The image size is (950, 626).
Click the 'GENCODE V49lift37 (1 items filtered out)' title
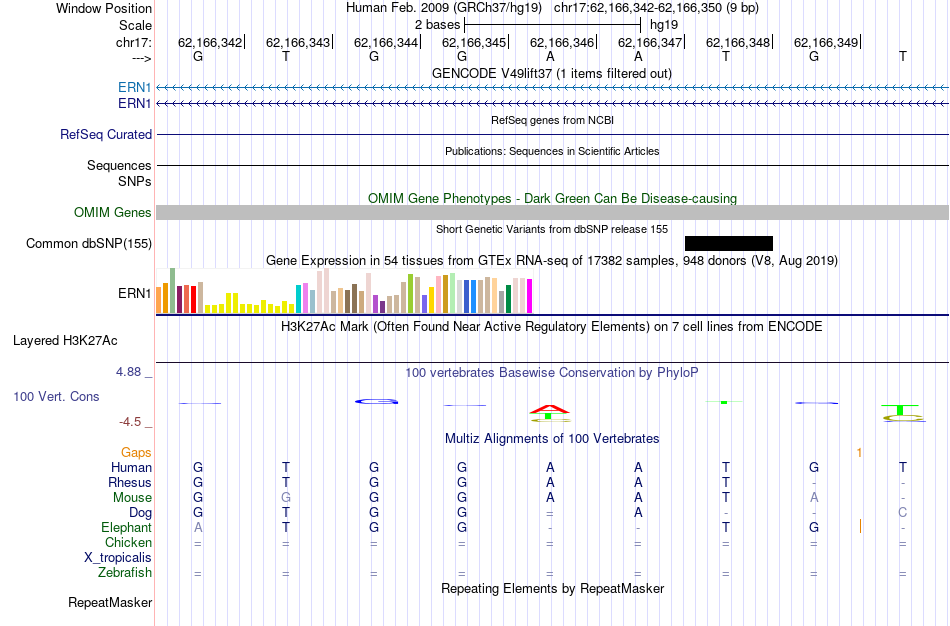click(552, 73)
